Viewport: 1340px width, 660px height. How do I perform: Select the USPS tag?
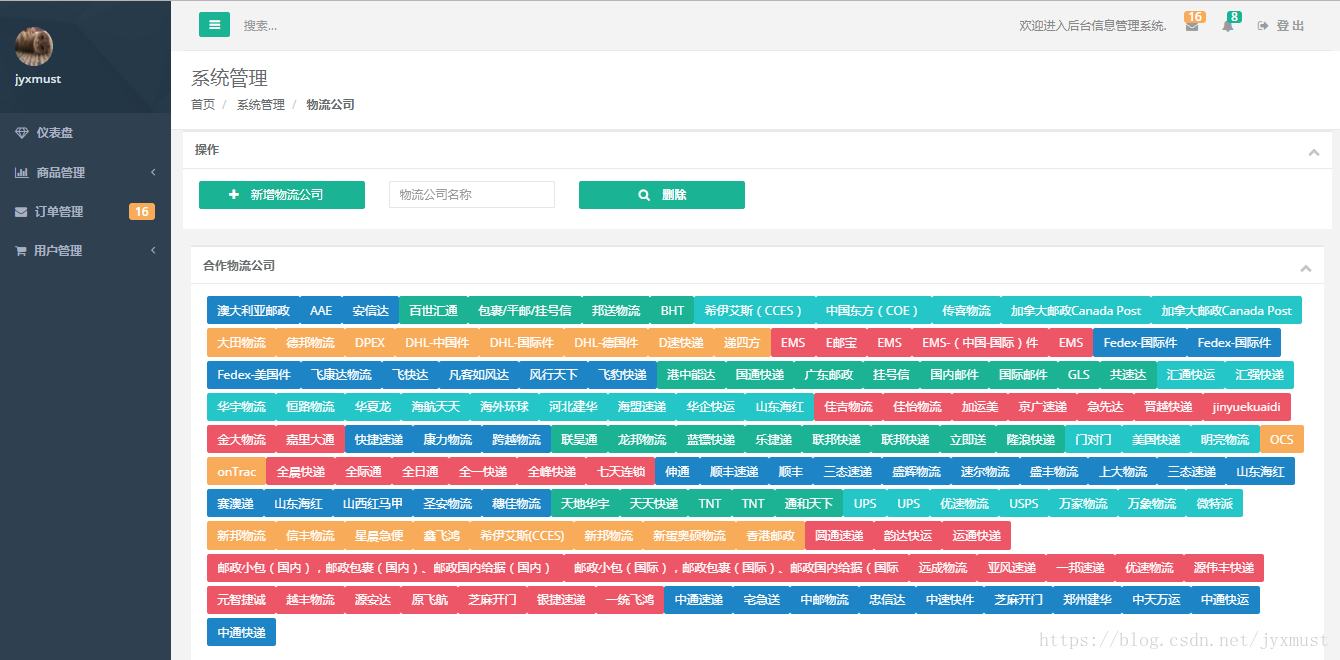pyautogui.click(x=1023, y=503)
